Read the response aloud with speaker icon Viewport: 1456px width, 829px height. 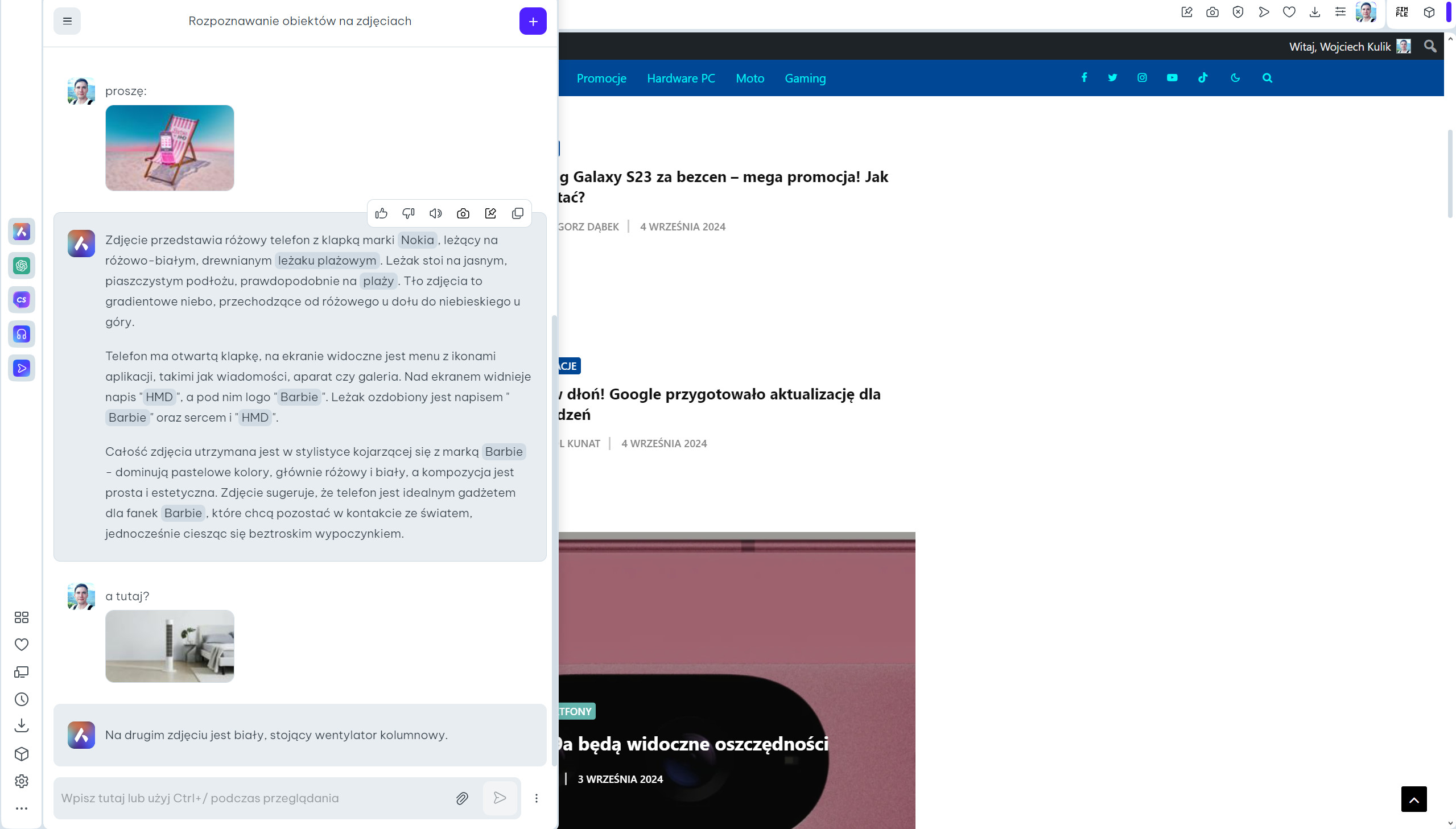pyautogui.click(x=436, y=213)
